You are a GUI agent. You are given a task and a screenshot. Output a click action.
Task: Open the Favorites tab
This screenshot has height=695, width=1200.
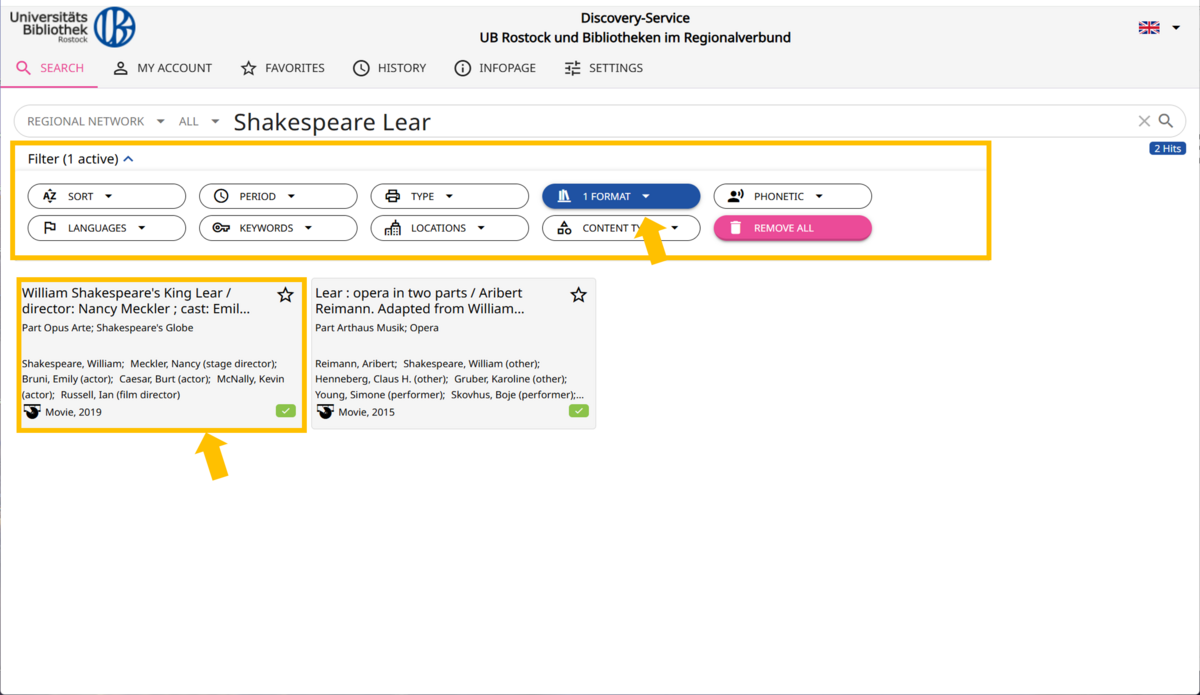click(283, 68)
